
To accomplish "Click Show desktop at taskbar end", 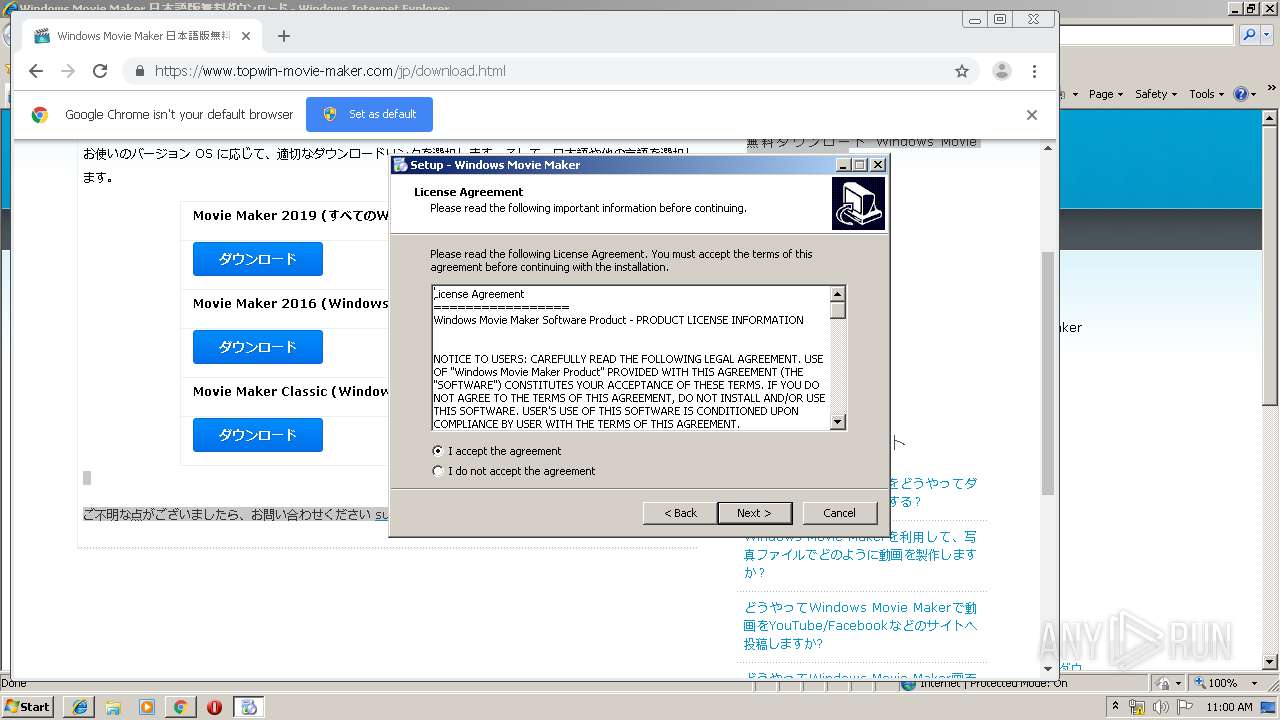I will pyautogui.click(x=1270, y=707).
